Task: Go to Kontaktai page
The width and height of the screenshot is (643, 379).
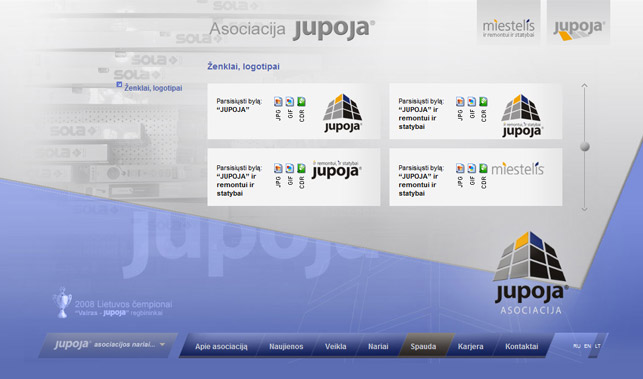Action: (x=522, y=347)
